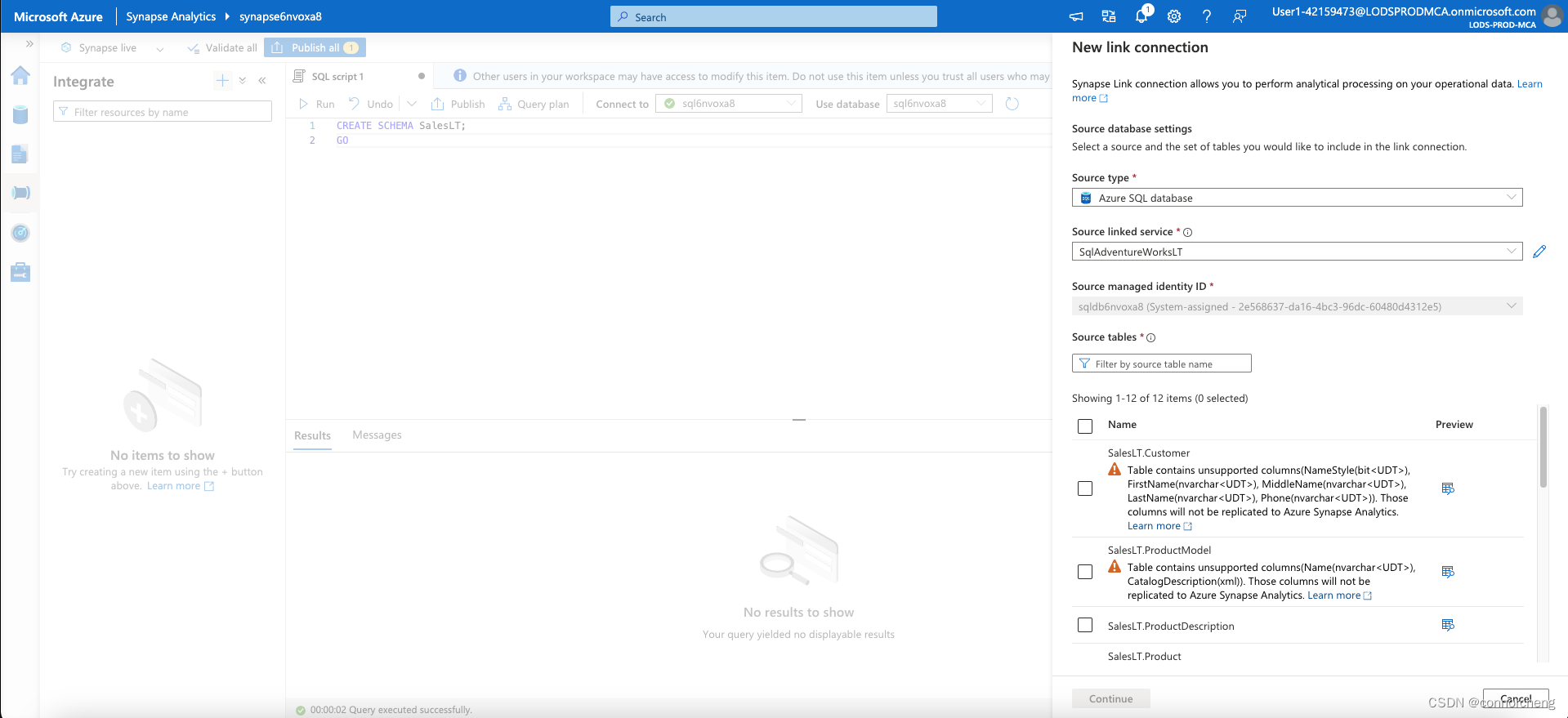Open the Monitor hub gauge icon
This screenshot has height=718, width=1568.
(x=20, y=233)
